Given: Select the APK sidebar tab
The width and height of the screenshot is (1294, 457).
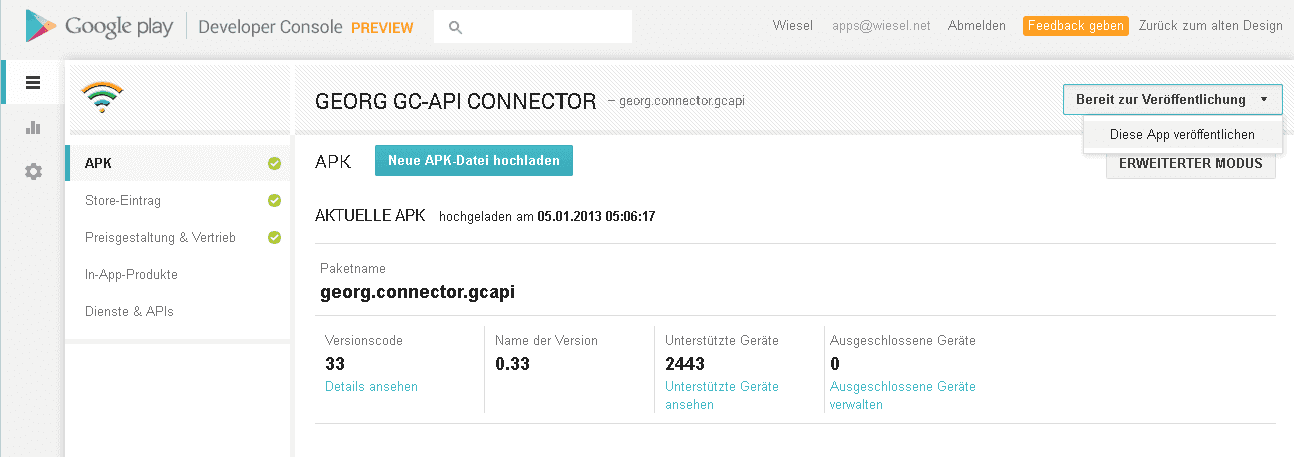Looking at the screenshot, I should pos(177,163).
